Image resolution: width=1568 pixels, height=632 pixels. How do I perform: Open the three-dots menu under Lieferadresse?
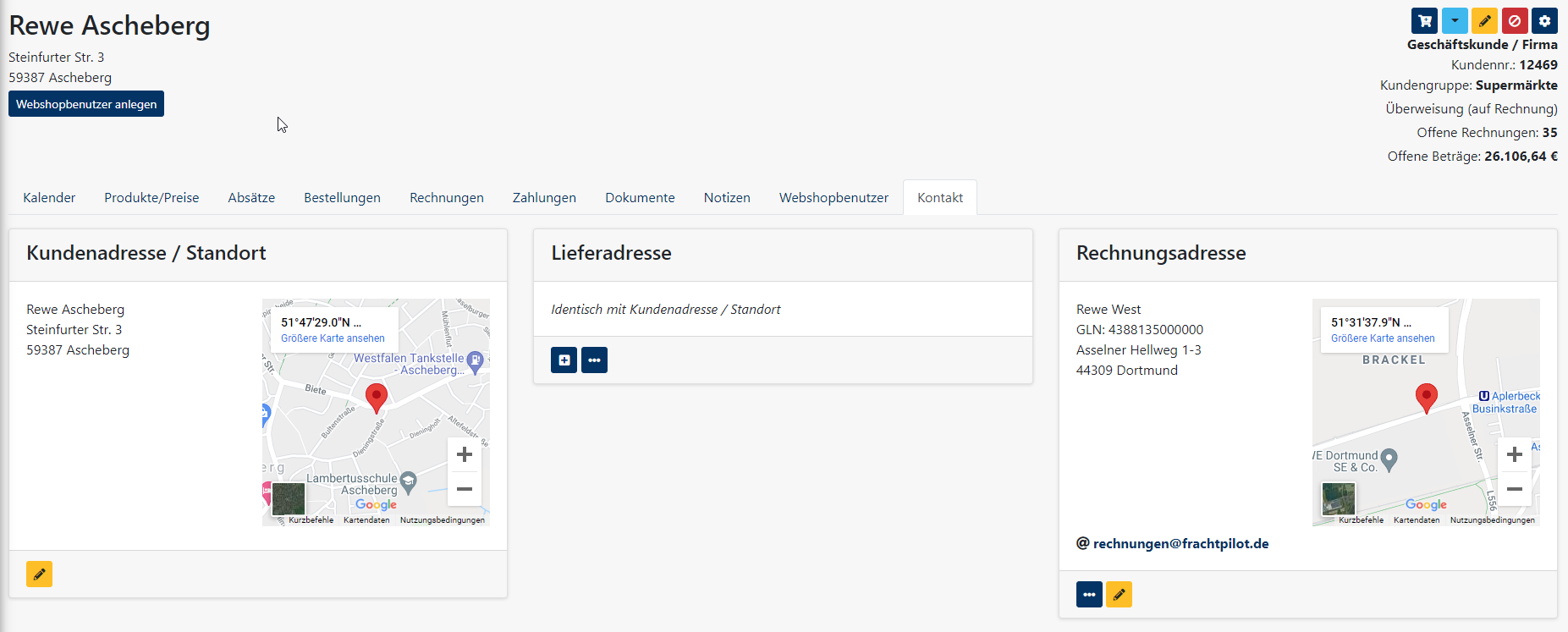pyautogui.click(x=594, y=360)
